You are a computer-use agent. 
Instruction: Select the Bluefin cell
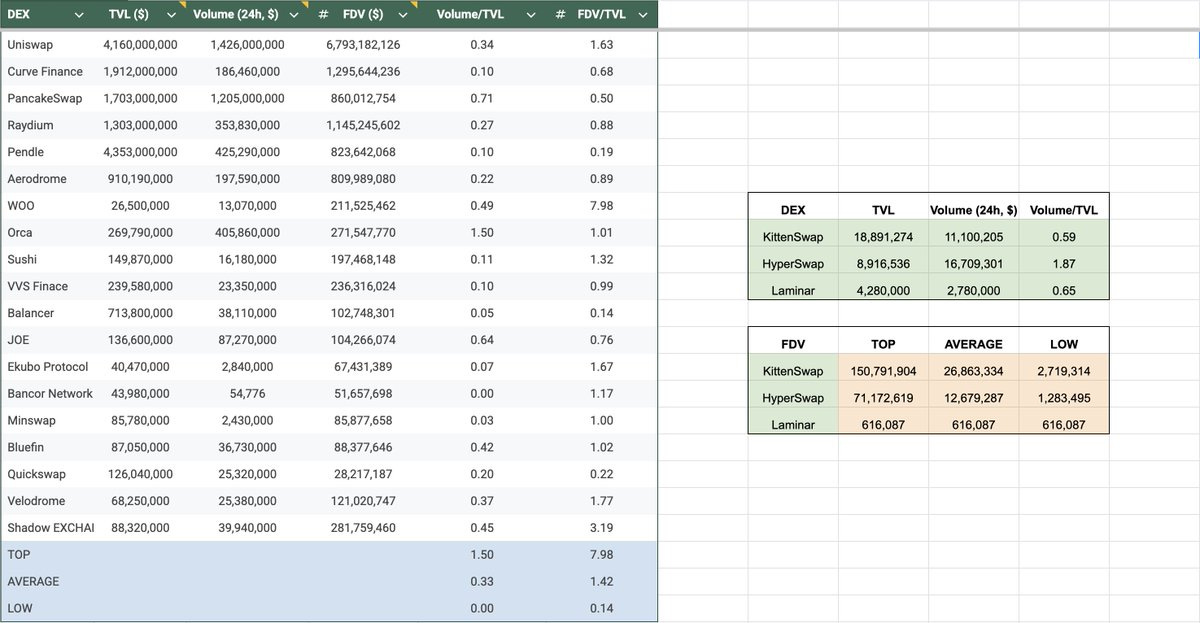pos(27,448)
